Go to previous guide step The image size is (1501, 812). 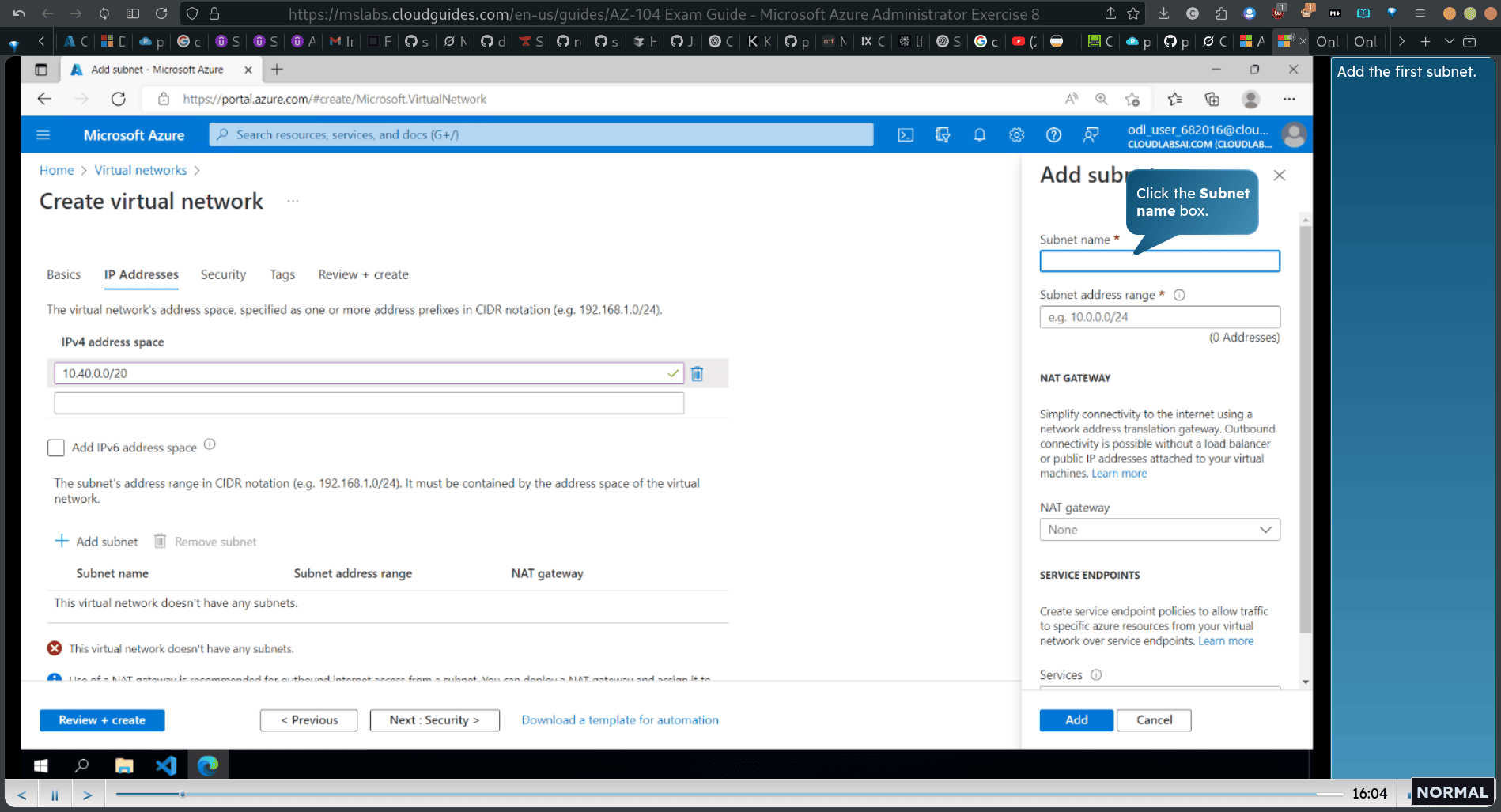(x=22, y=795)
